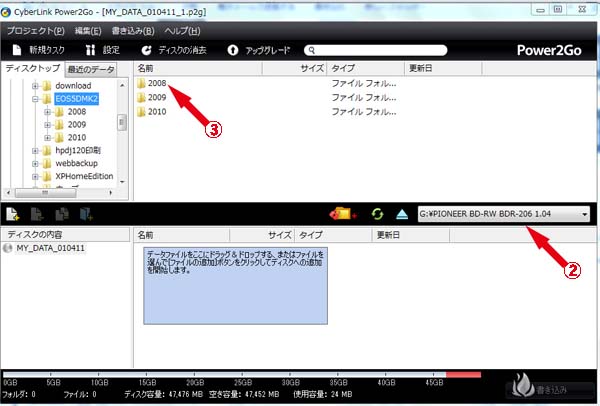Click the blue eject disc icon

pyautogui.click(x=402, y=214)
